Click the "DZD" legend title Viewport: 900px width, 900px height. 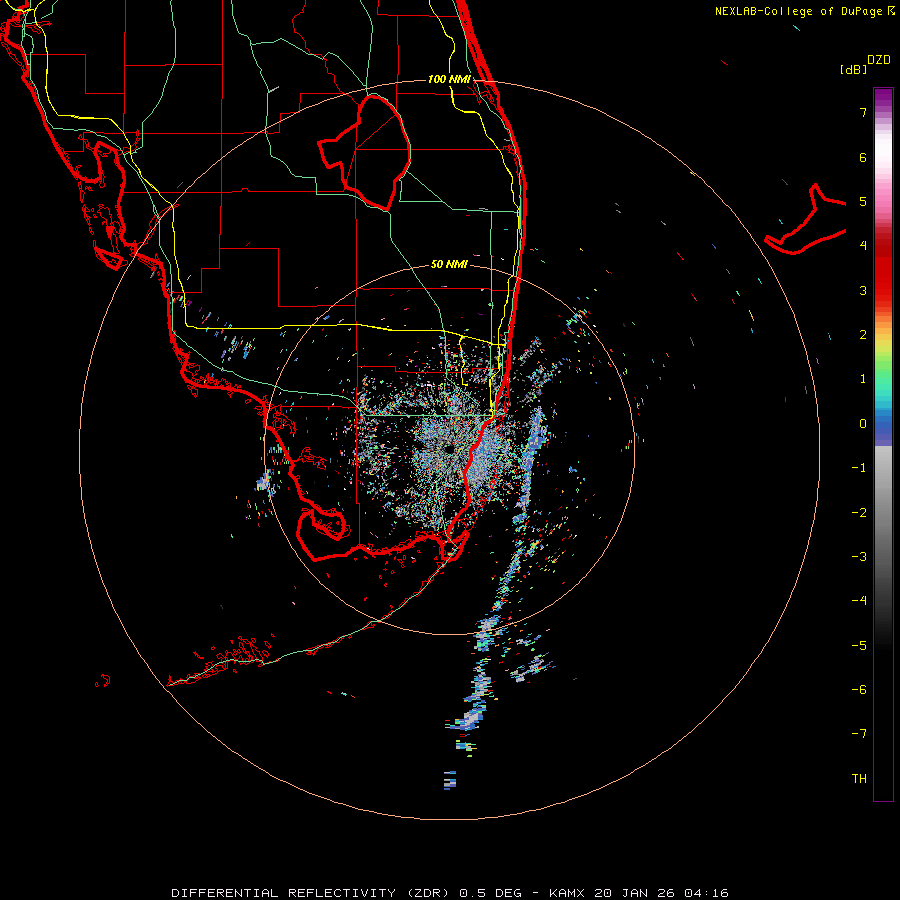tap(879, 60)
